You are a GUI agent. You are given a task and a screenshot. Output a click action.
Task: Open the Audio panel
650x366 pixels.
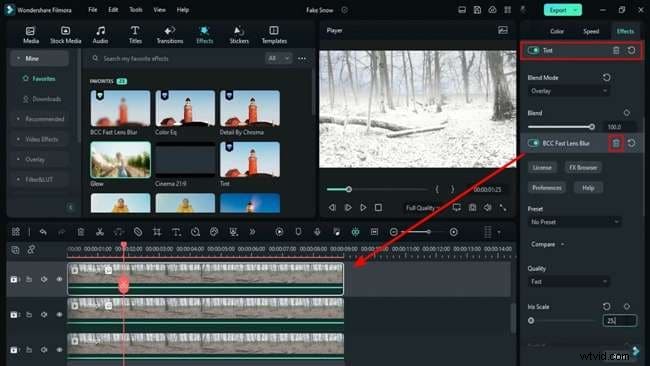100,35
